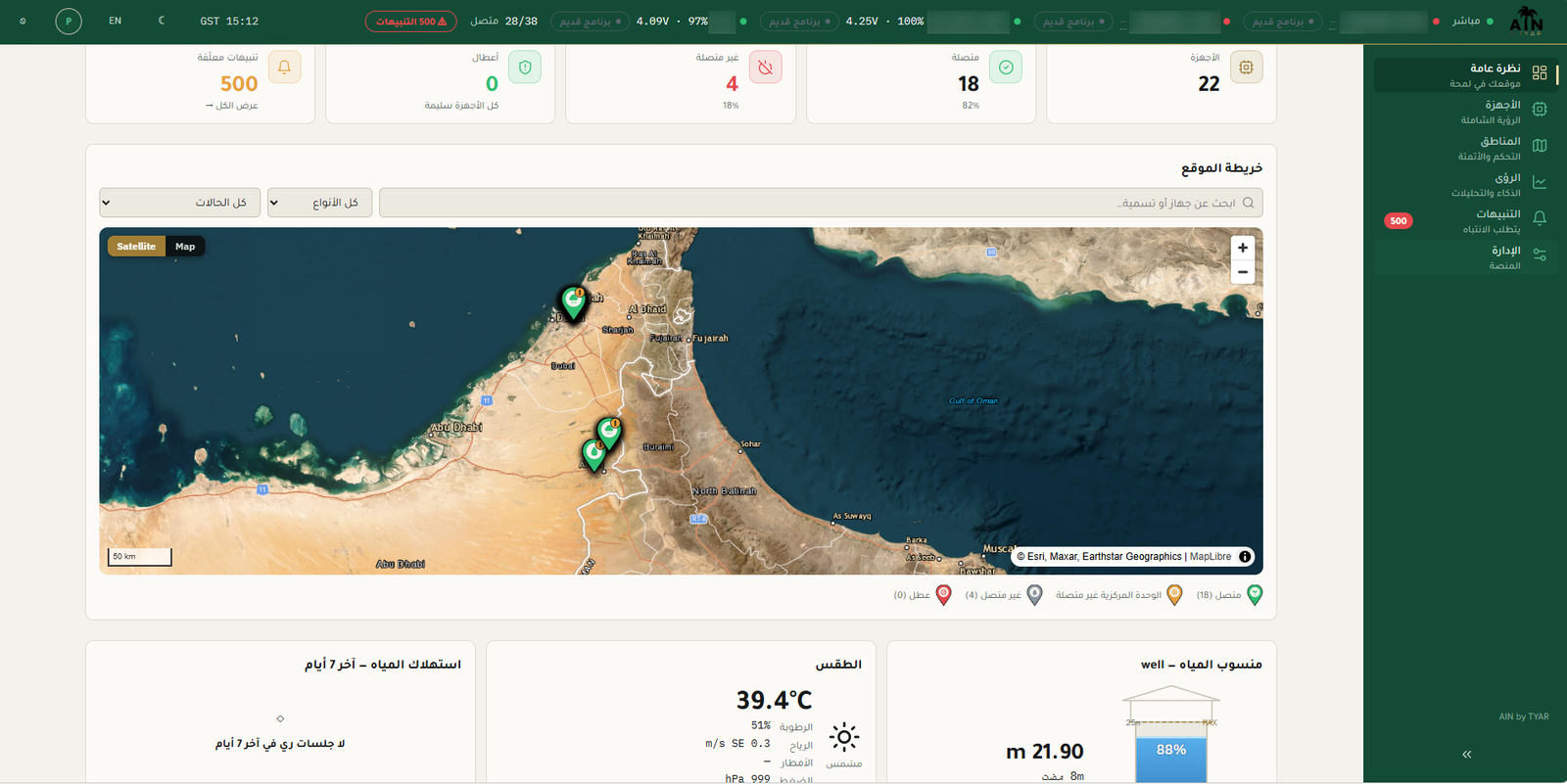1567x784 pixels.
Task: Click the Alerts bell icon in sidebar
Action: point(1540,218)
